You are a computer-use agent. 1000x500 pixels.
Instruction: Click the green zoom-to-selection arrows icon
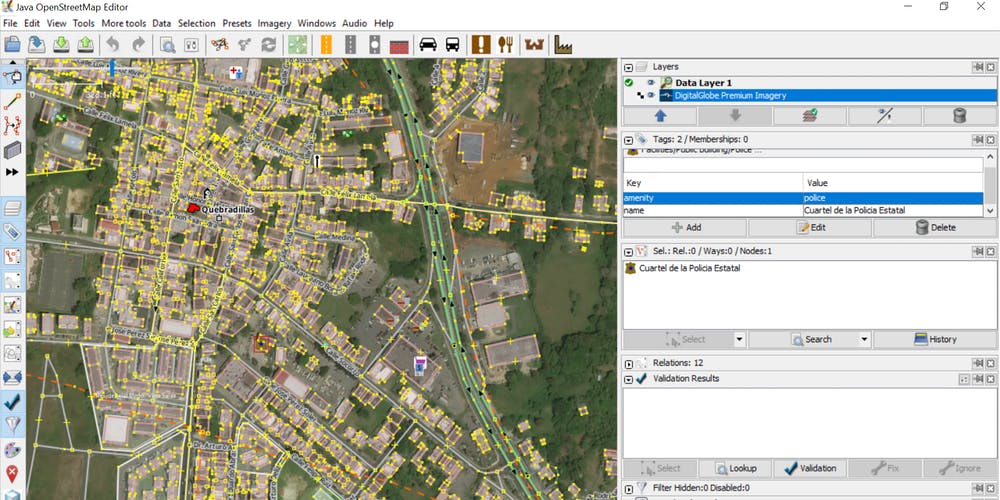(298, 44)
